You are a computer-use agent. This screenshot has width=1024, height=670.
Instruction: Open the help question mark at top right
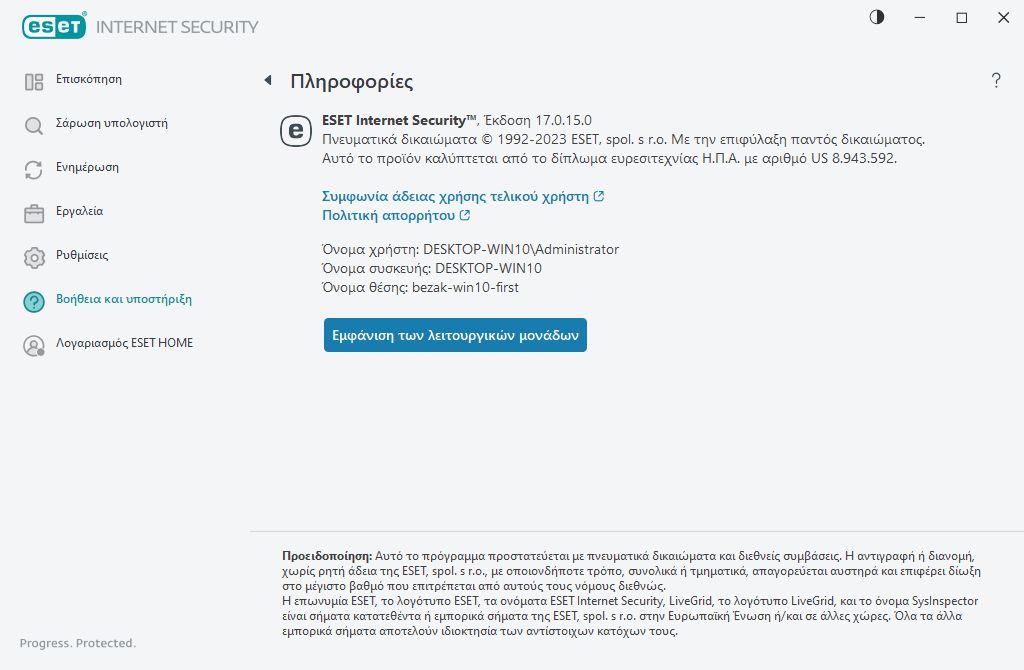(996, 81)
